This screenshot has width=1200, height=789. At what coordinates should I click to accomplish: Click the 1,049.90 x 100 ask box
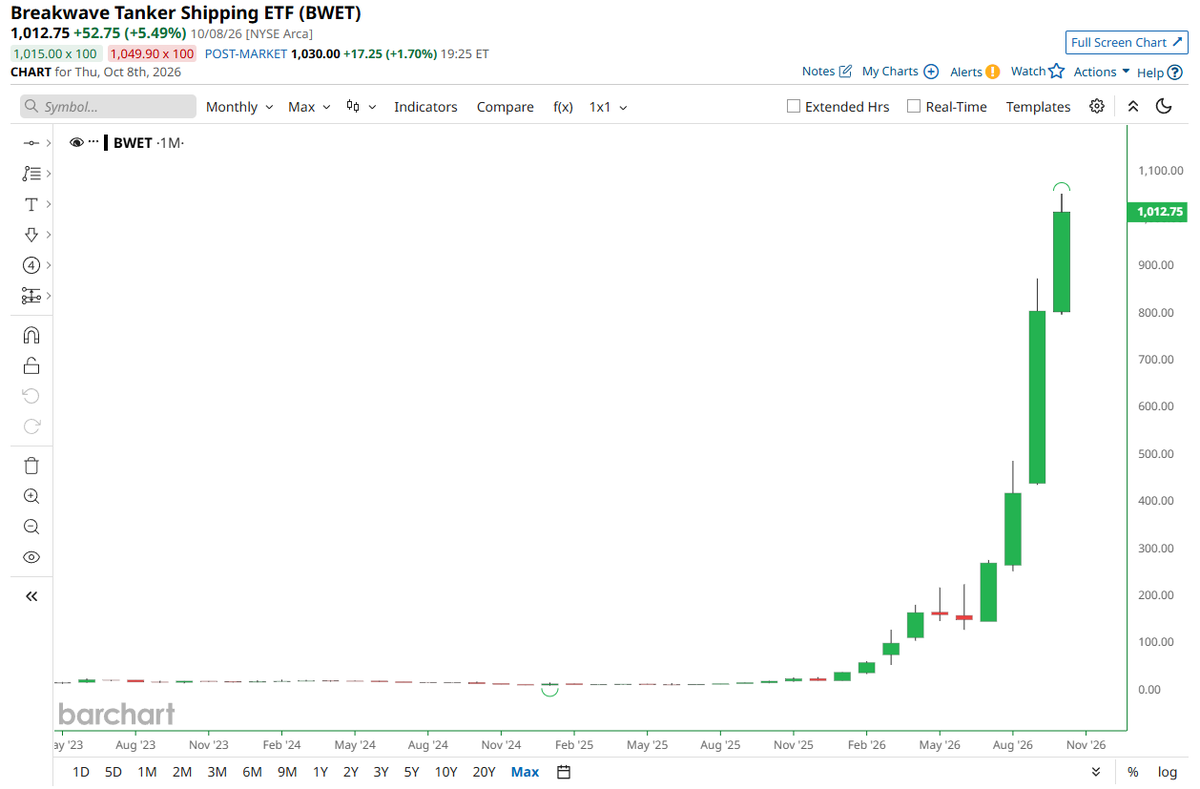click(x=152, y=54)
